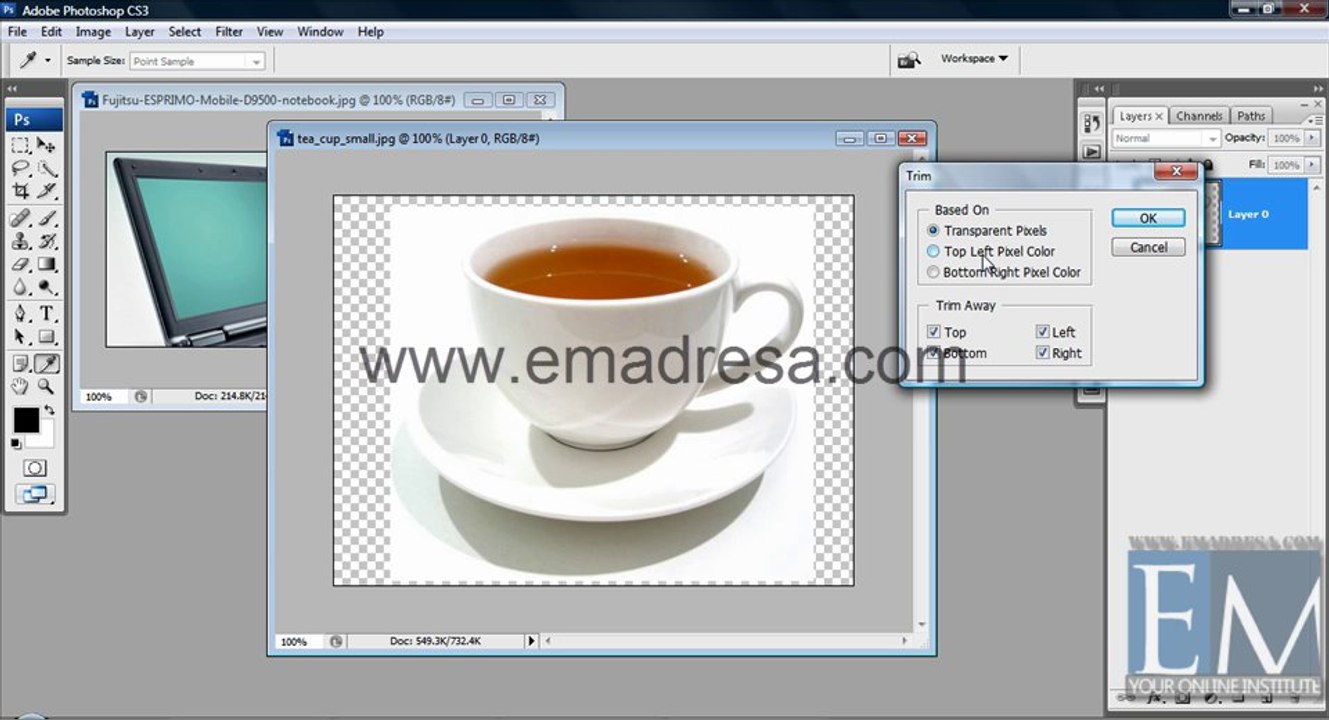This screenshot has height=720, width=1329.
Task: Select the Clone Stamp tool
Action: coord(20,241)
